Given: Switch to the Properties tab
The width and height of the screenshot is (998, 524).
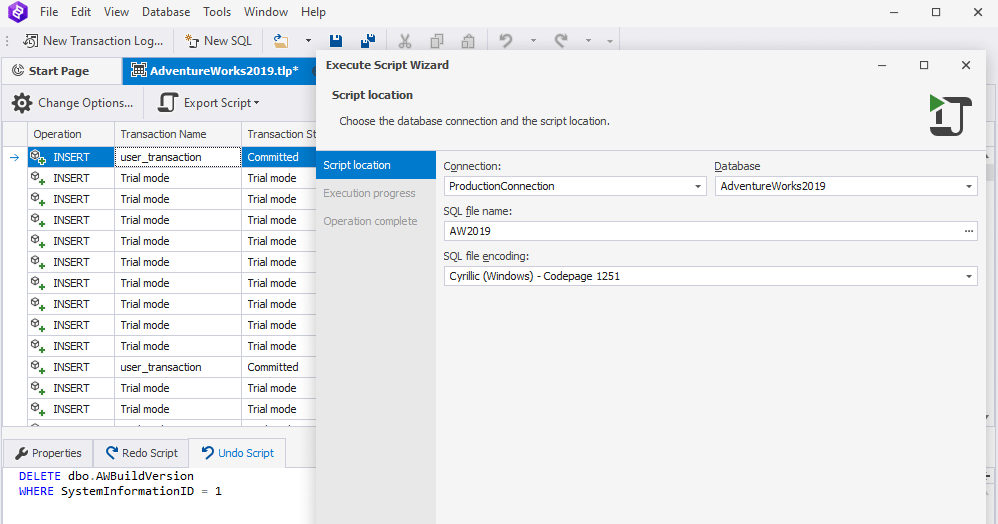Looking at the screenshot, I should 48,453.
